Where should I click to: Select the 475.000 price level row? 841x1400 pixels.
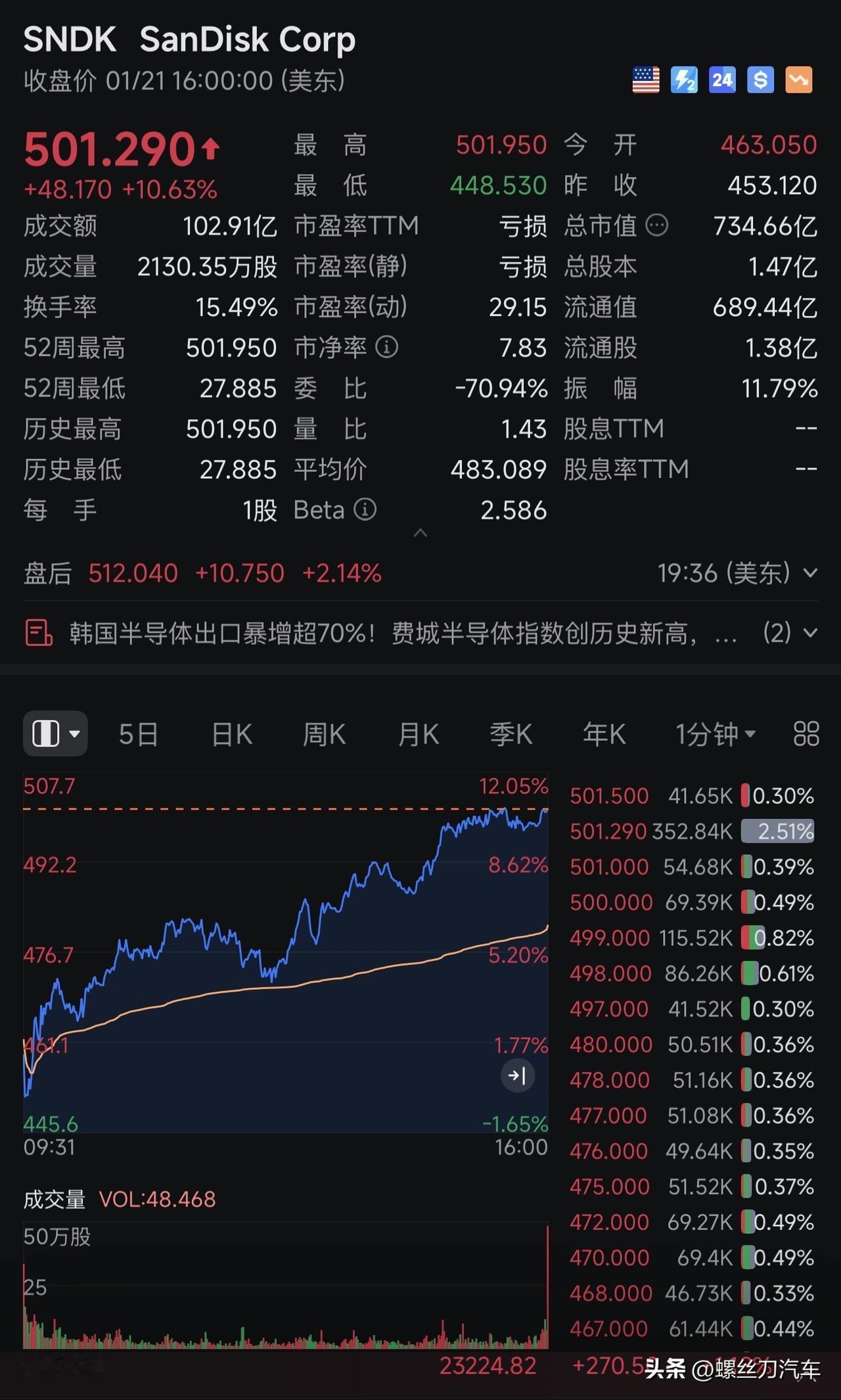tap(692, 1186)
